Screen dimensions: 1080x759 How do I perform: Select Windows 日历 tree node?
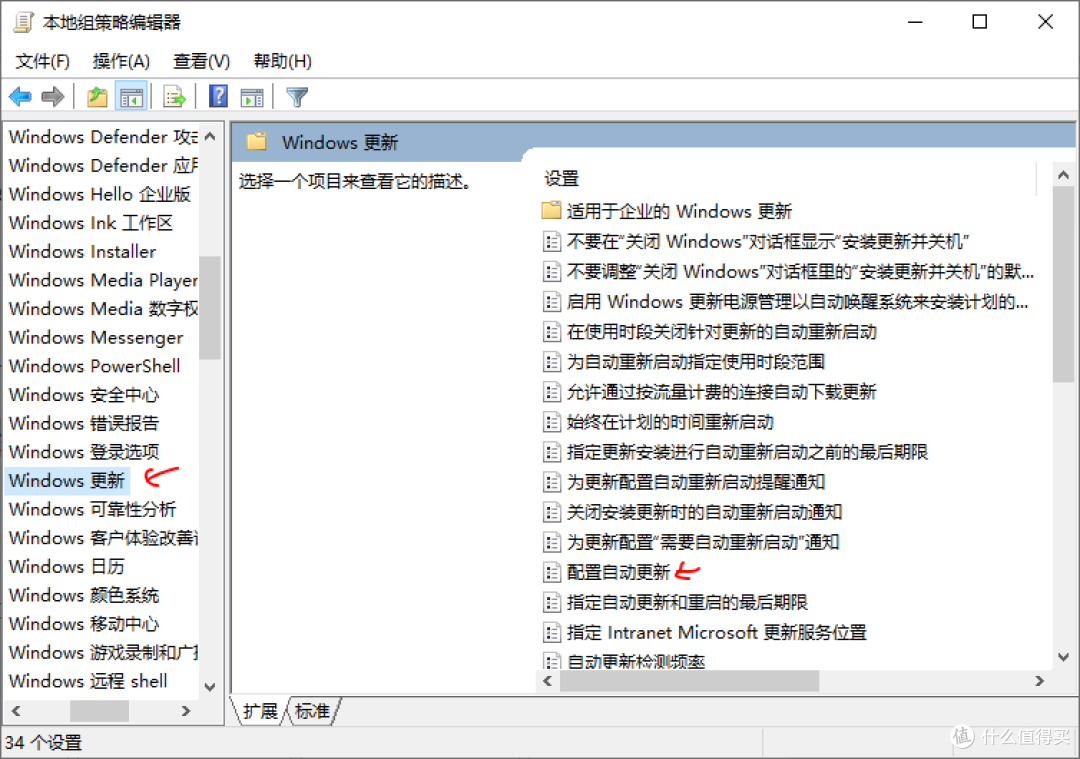tap(66, 566)
